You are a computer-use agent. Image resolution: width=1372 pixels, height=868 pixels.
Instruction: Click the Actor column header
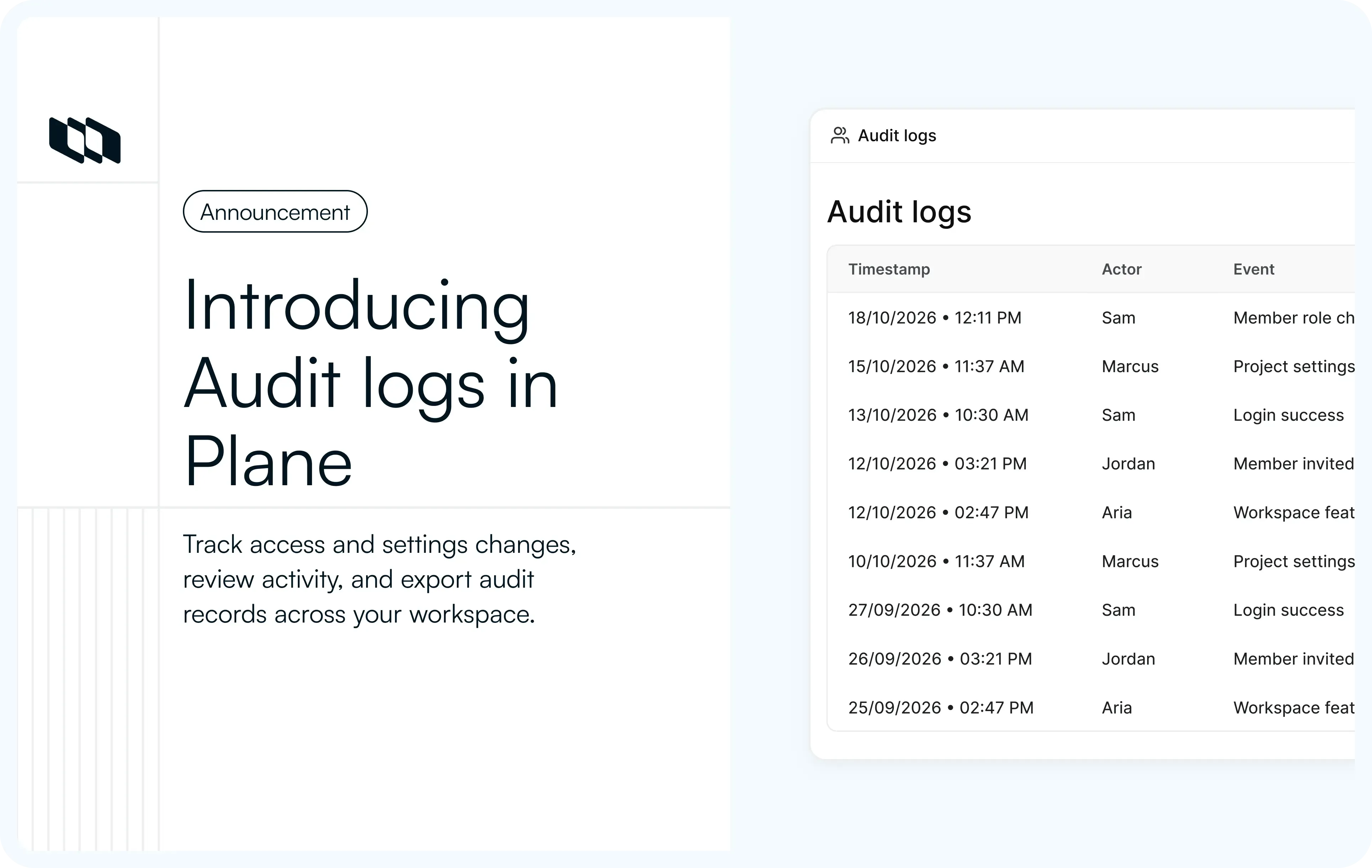point(1121,269)
